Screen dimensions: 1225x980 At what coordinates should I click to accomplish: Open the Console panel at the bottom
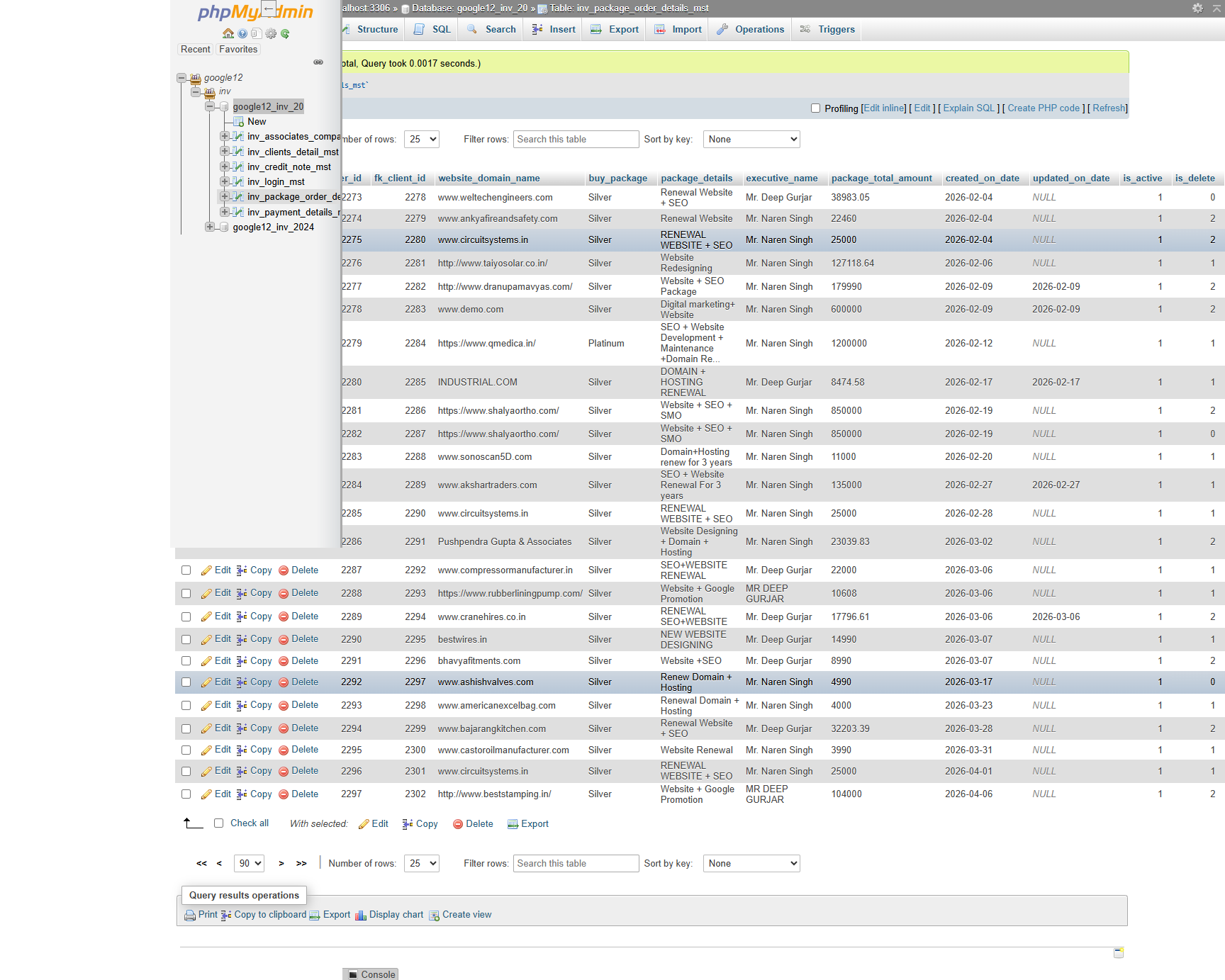click(371, 974)
